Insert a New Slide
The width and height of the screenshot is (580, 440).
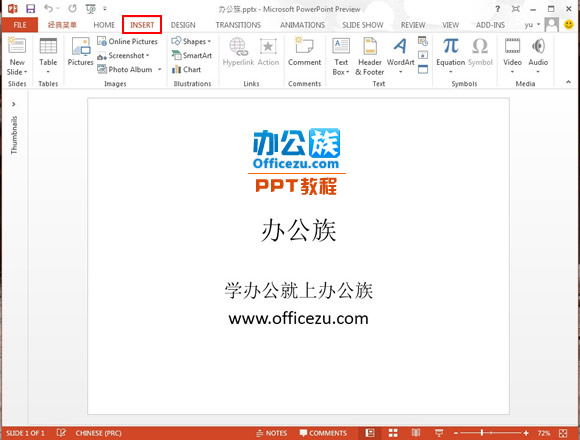coord(17,57)
